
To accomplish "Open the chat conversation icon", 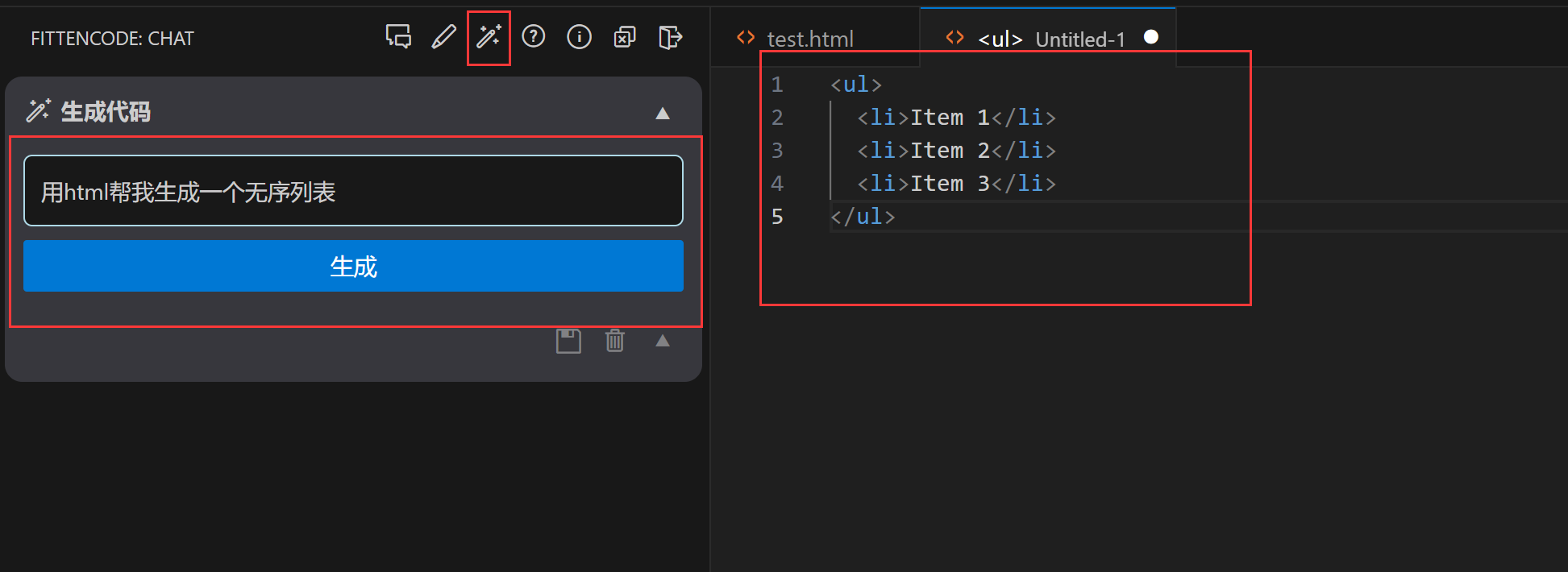I will click(x=398, y=37).
